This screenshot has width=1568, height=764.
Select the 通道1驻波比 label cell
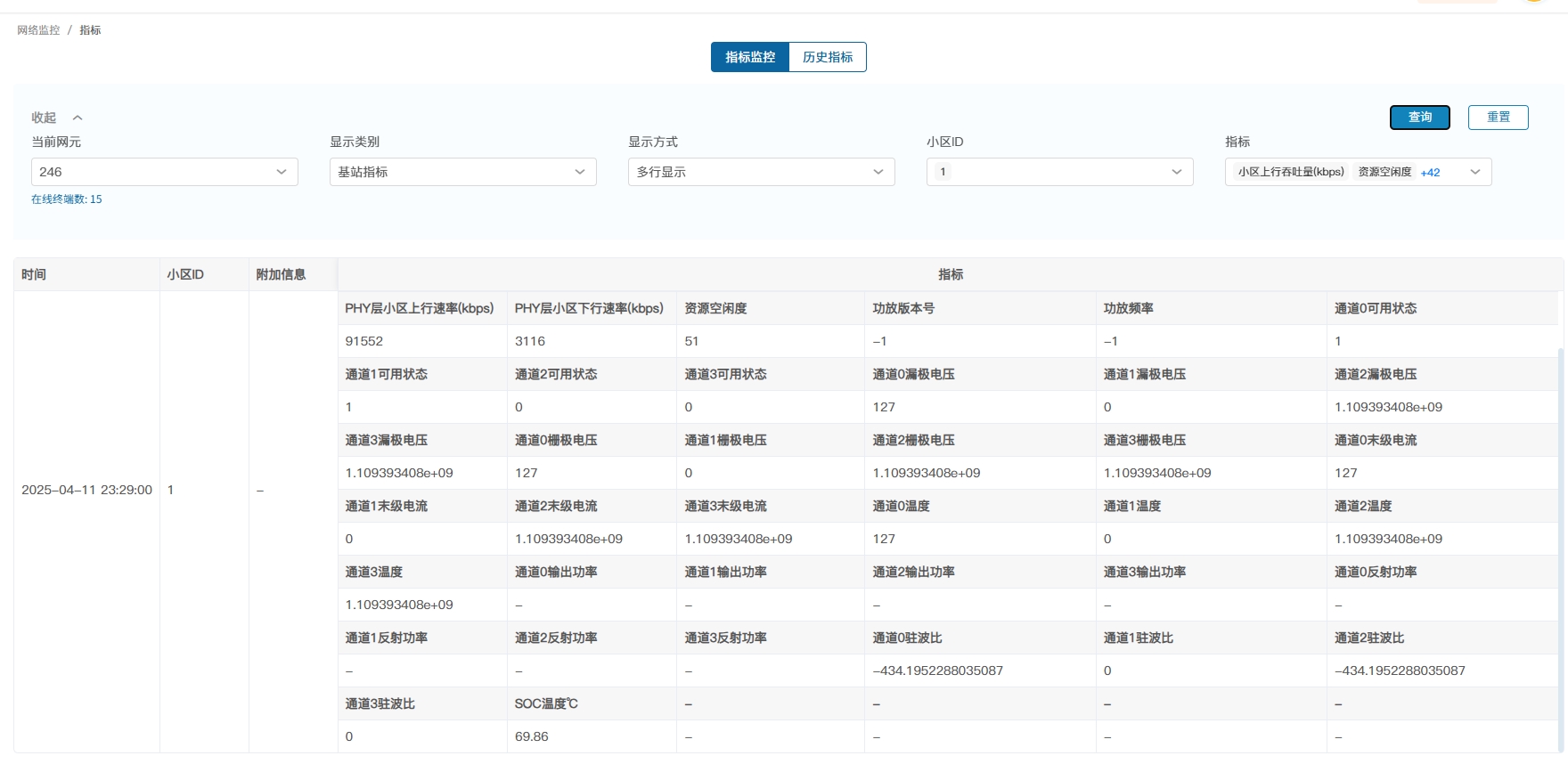[x=1212, y=638]
